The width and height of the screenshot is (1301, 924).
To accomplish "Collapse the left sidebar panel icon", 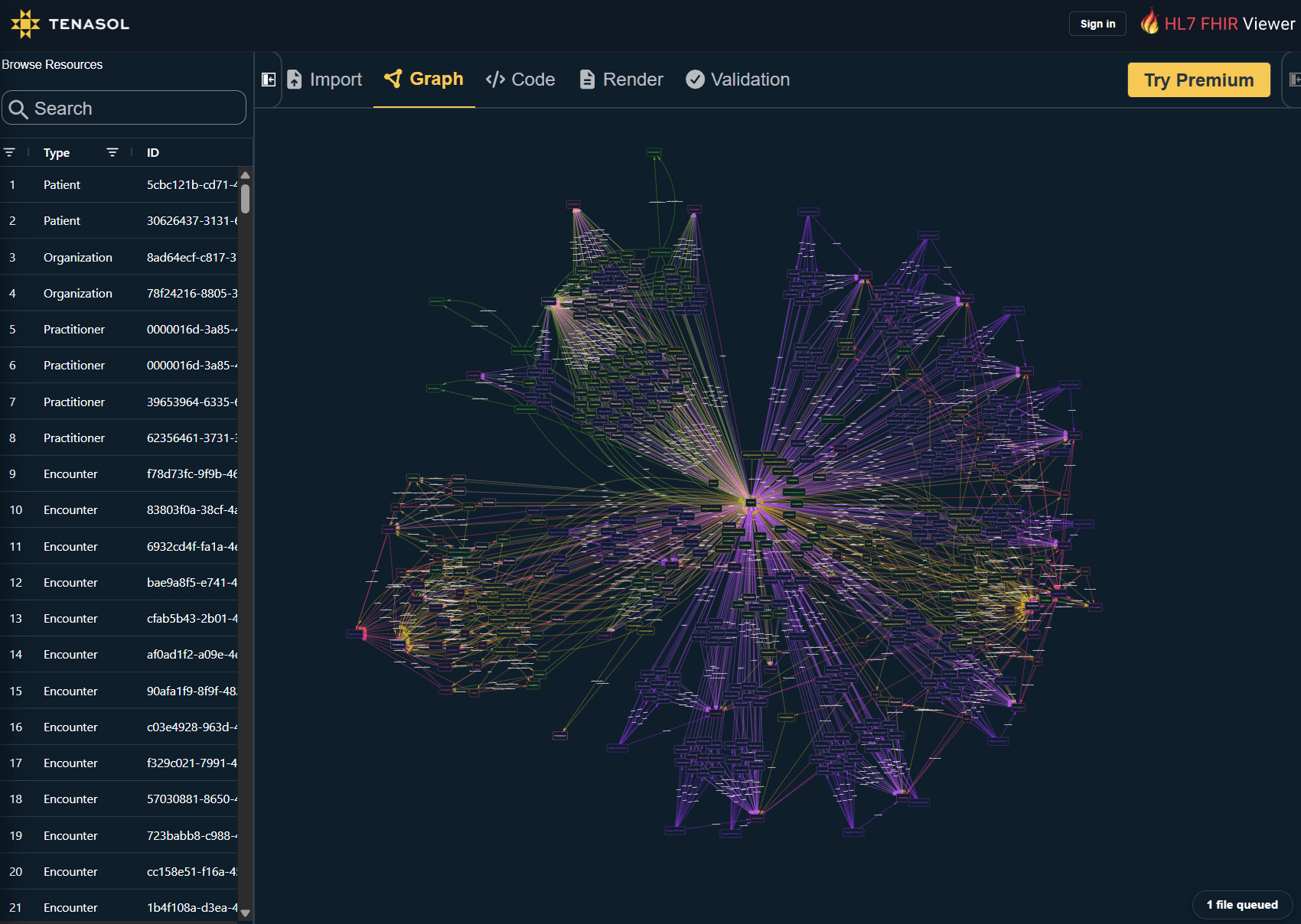I will tap(269, 80).
